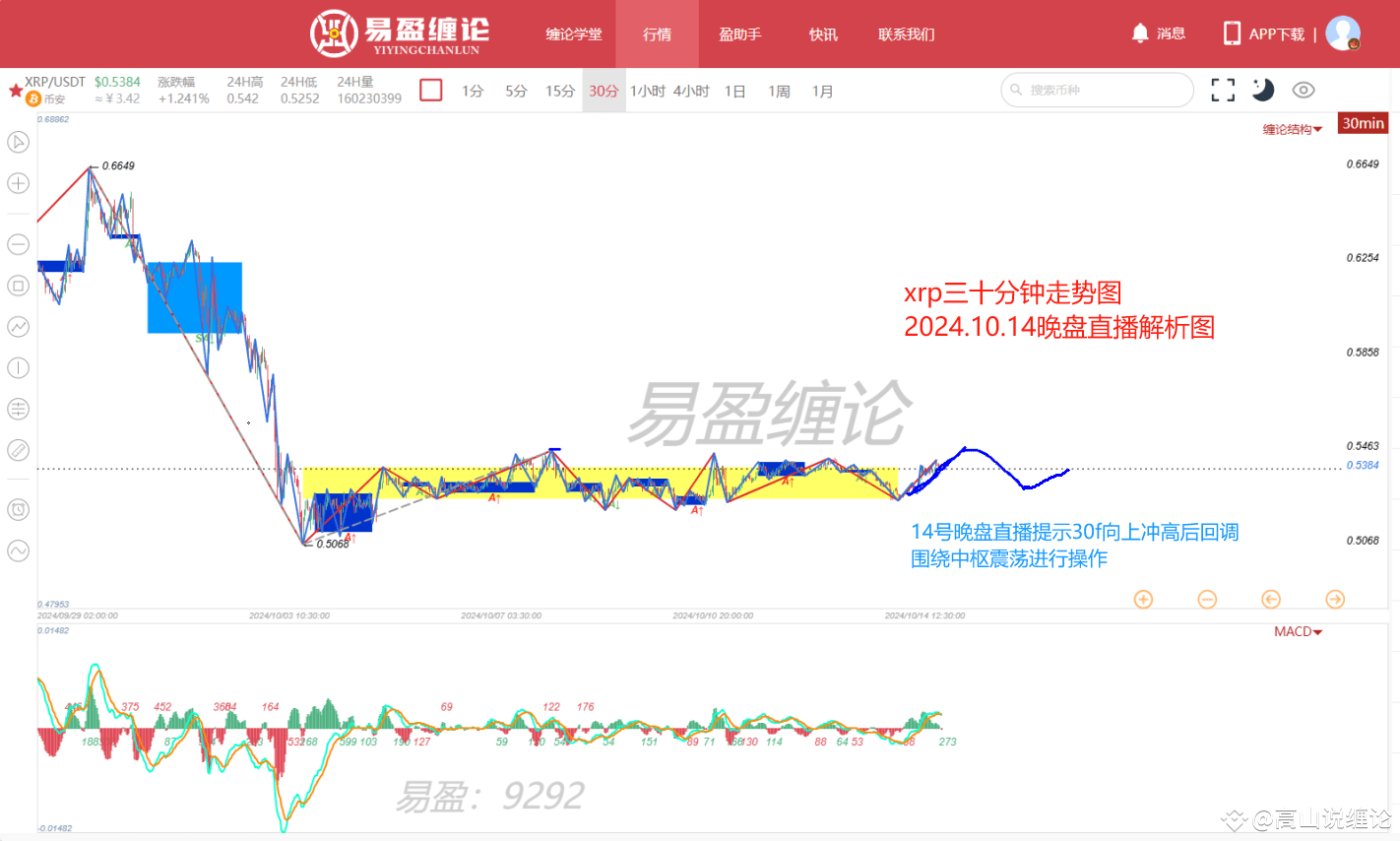Switch to the 行情 menu tab
This screenshot has width=1400, height=841.
tap(657, 33)
